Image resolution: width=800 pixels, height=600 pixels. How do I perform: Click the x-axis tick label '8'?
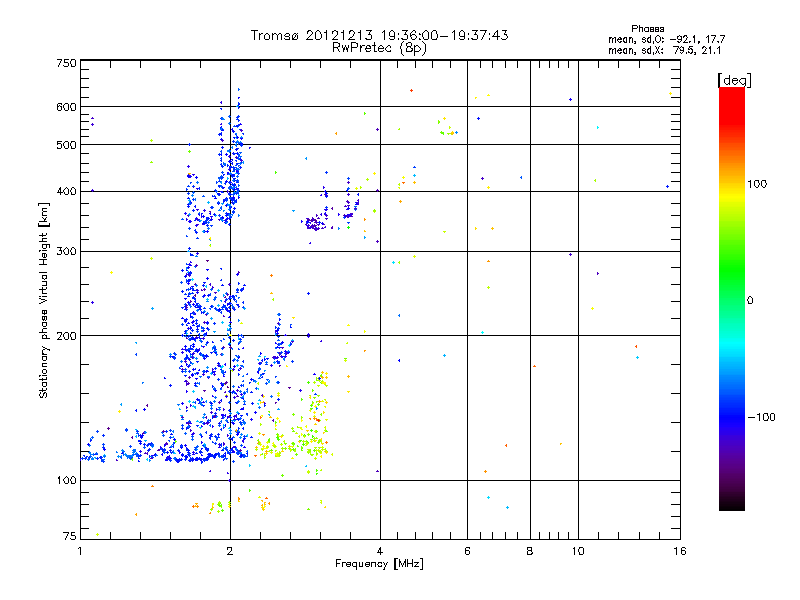[530, 551]
